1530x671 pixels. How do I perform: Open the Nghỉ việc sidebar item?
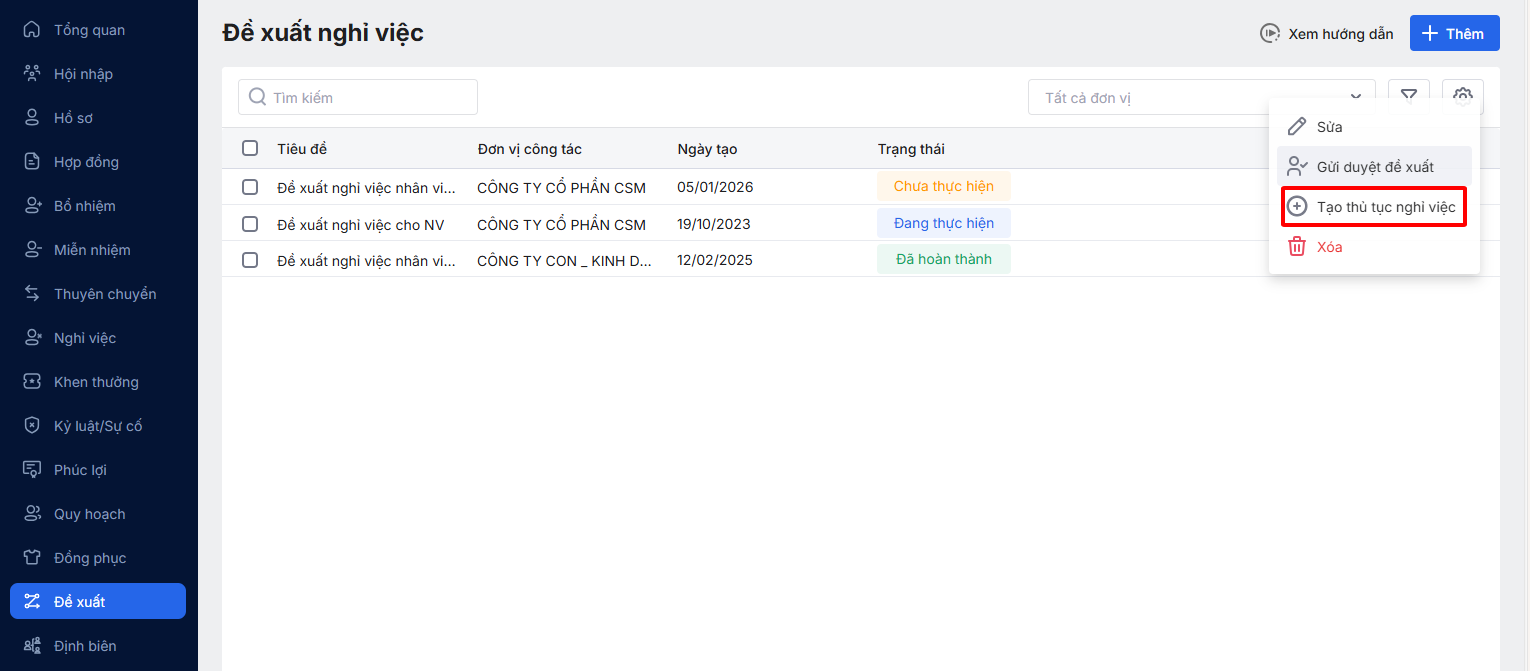click(x=85, y=338)
